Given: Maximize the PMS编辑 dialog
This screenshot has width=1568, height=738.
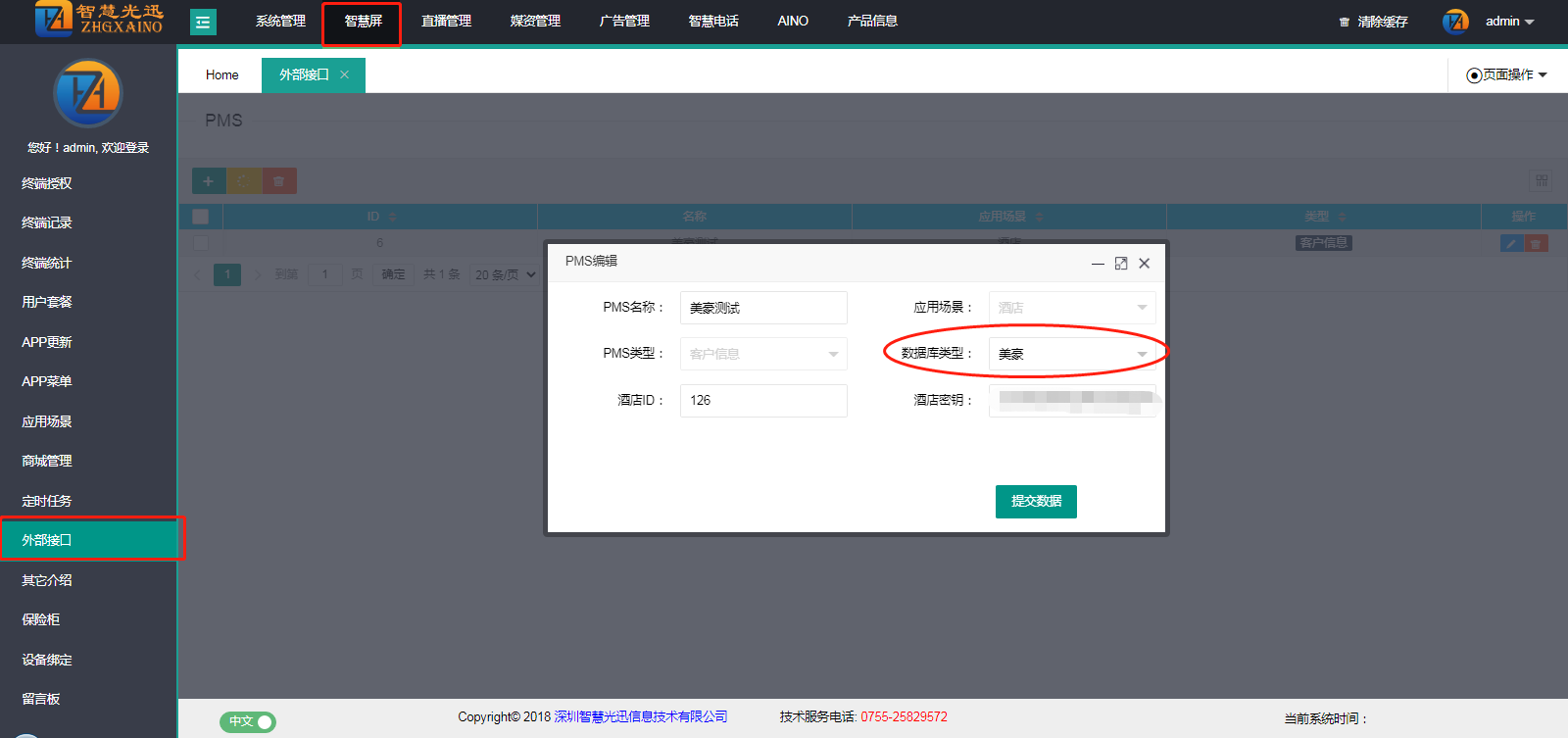Looking at the screenshot, I should [x=1121, y=263].
